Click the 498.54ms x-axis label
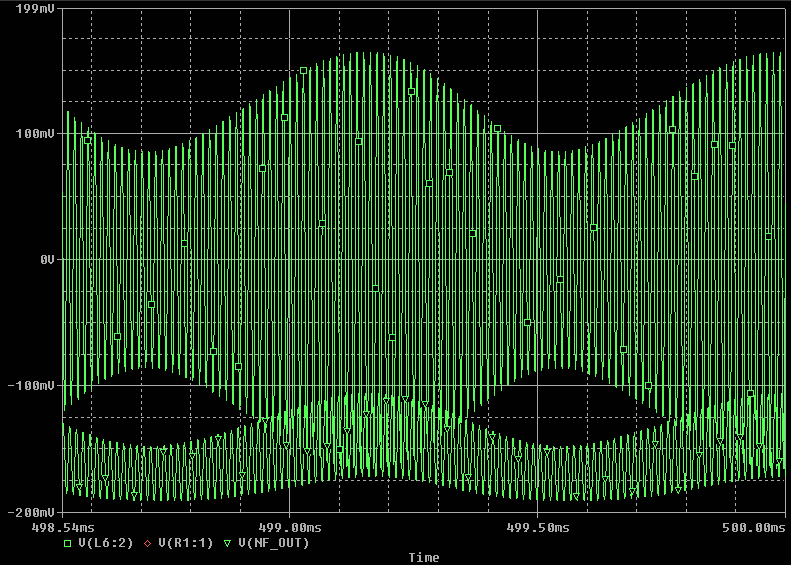This screenshot has width=791, height=565. [63, 528]
